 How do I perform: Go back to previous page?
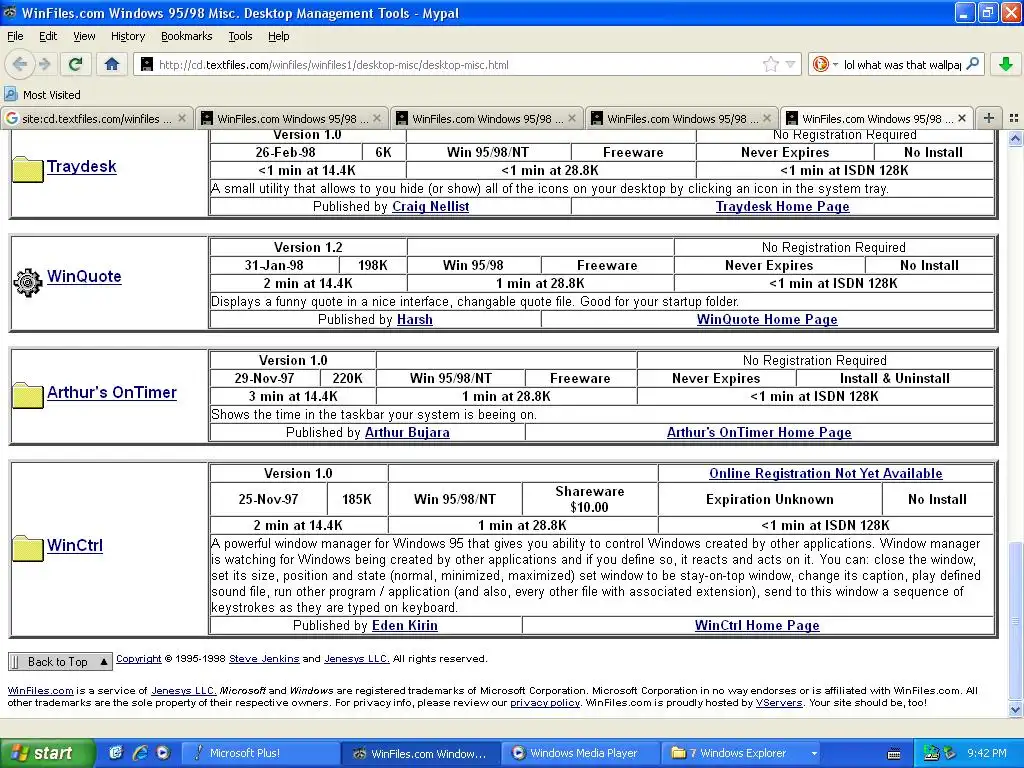[20, 64]
